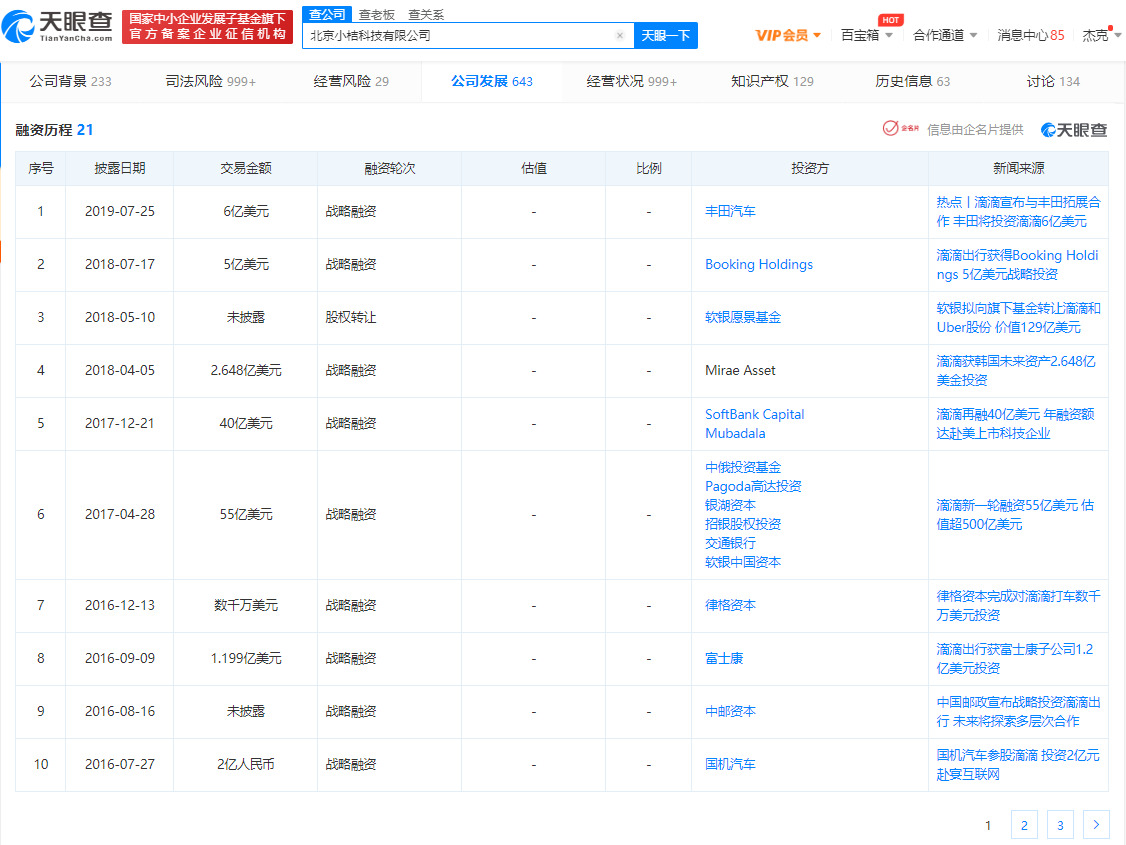Click the next page arrow
Image resolution: width=1126 pixels, height=845 pixels.
click(1096, 825)
